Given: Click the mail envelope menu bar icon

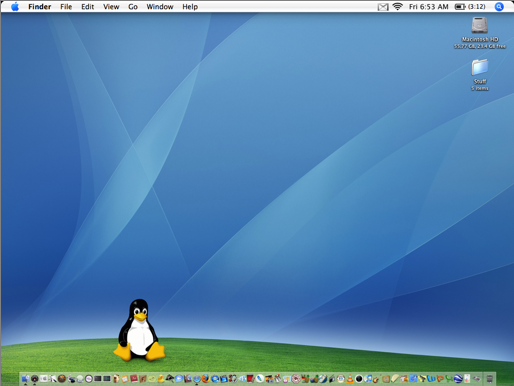Looking at the screenshot, I should click(x=383, y=7).
